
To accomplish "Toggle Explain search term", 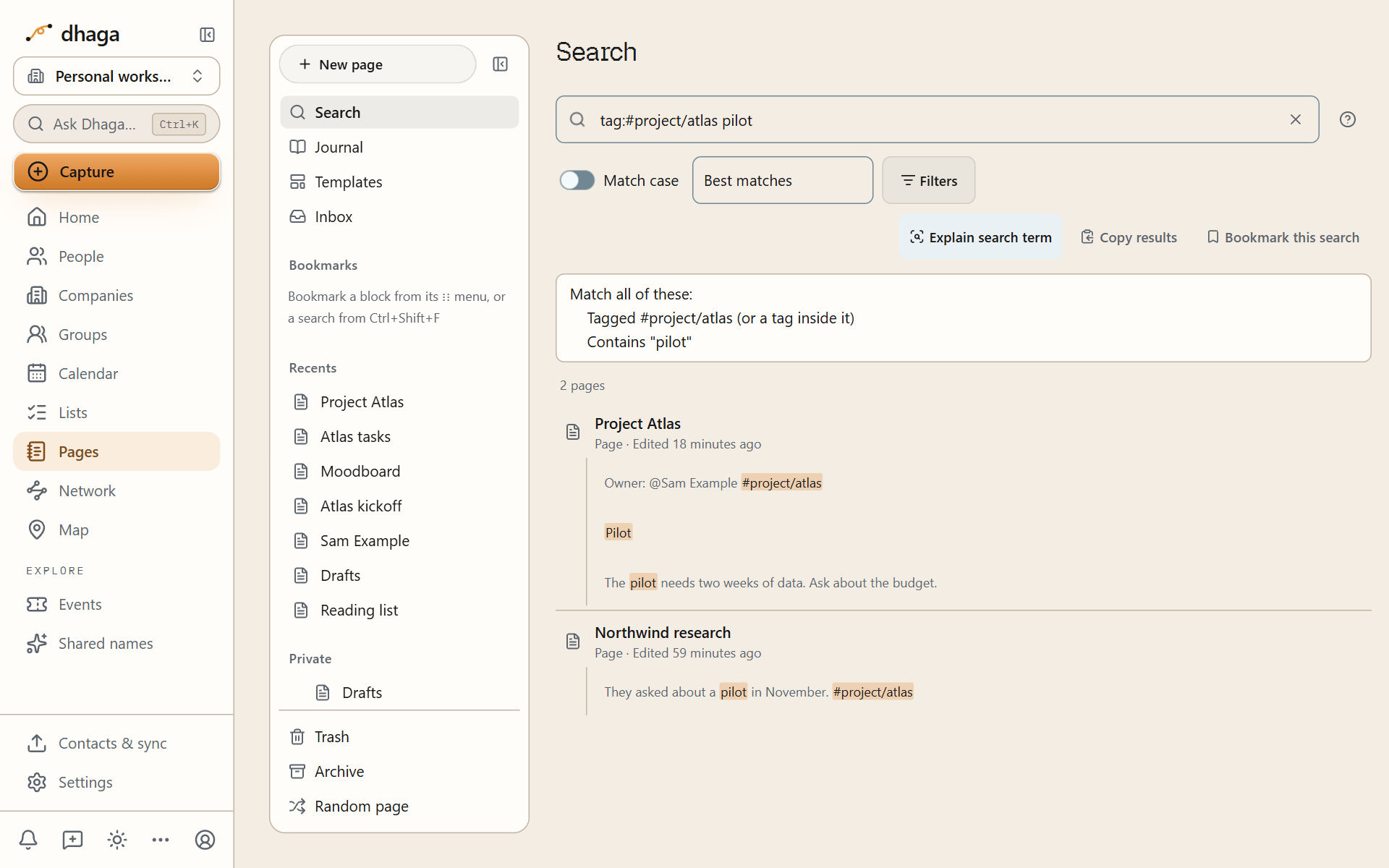I will point(980,237).
